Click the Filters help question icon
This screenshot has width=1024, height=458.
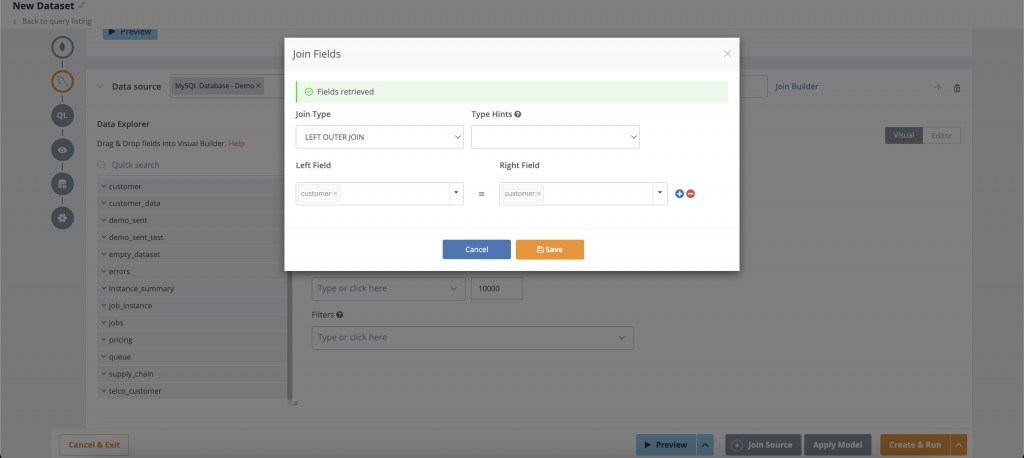[340, 315]
